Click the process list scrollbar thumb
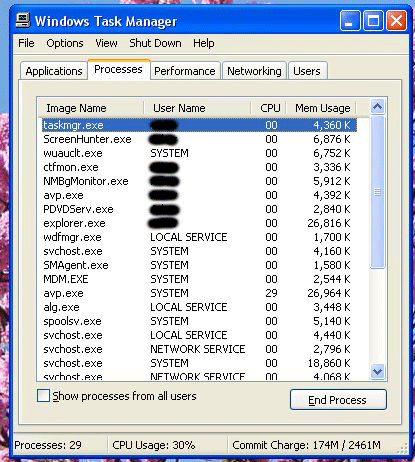 pyautogui.click(x=377, y=192)
